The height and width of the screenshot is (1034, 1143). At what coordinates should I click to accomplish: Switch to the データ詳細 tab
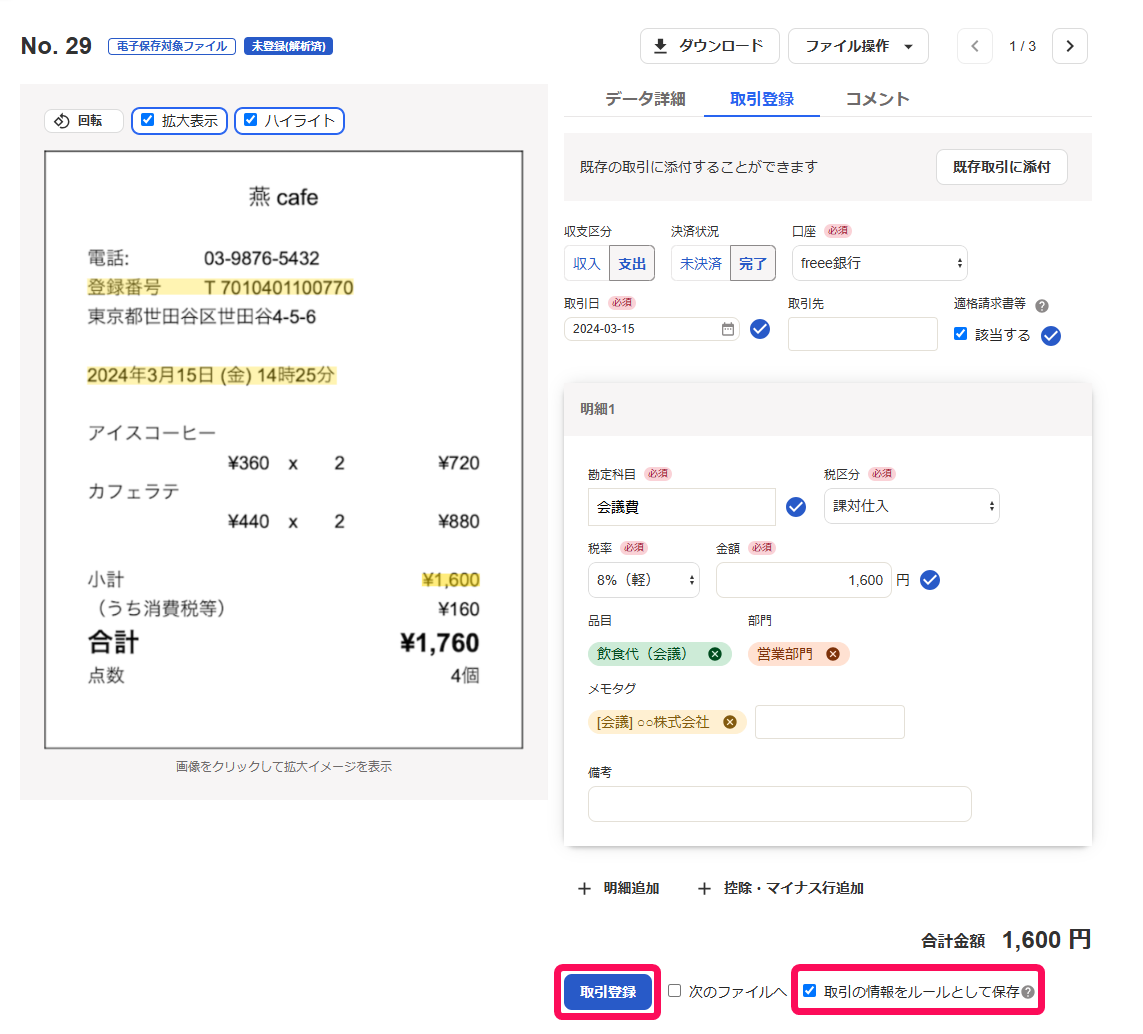(x=645, y=99)
